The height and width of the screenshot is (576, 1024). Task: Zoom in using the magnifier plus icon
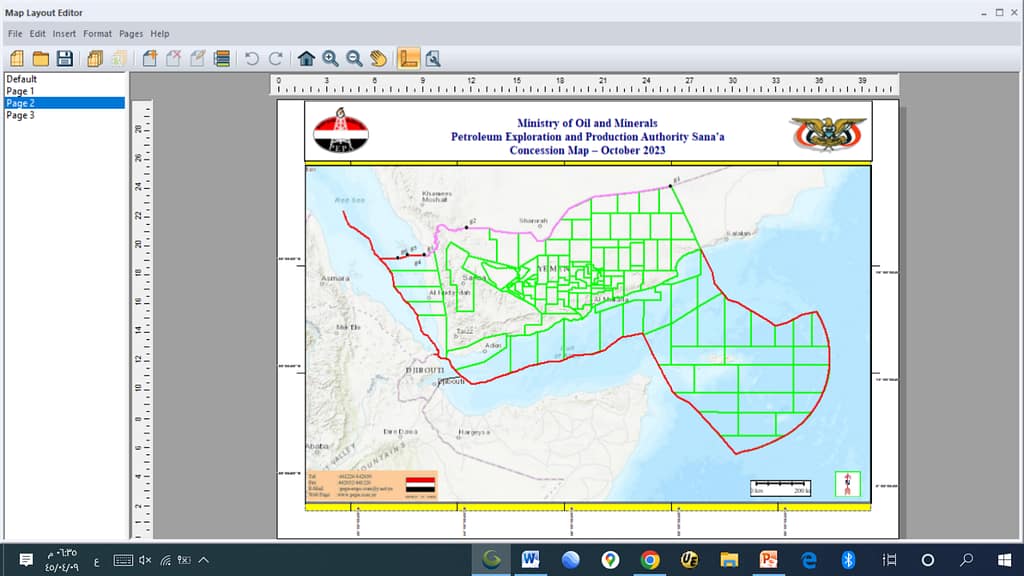click(x=330, y=58)
